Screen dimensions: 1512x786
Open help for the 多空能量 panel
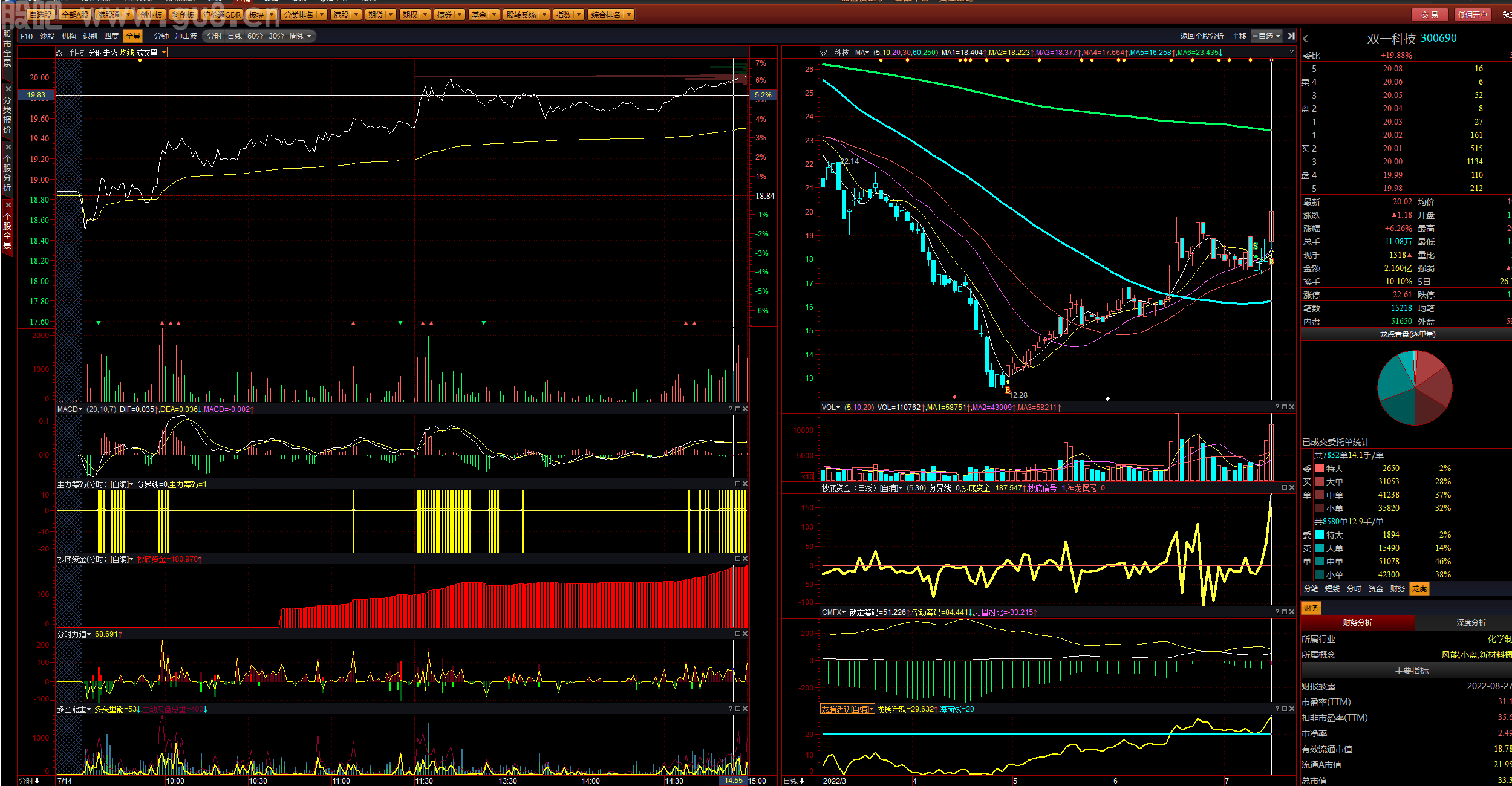click(x=731, y=709)
